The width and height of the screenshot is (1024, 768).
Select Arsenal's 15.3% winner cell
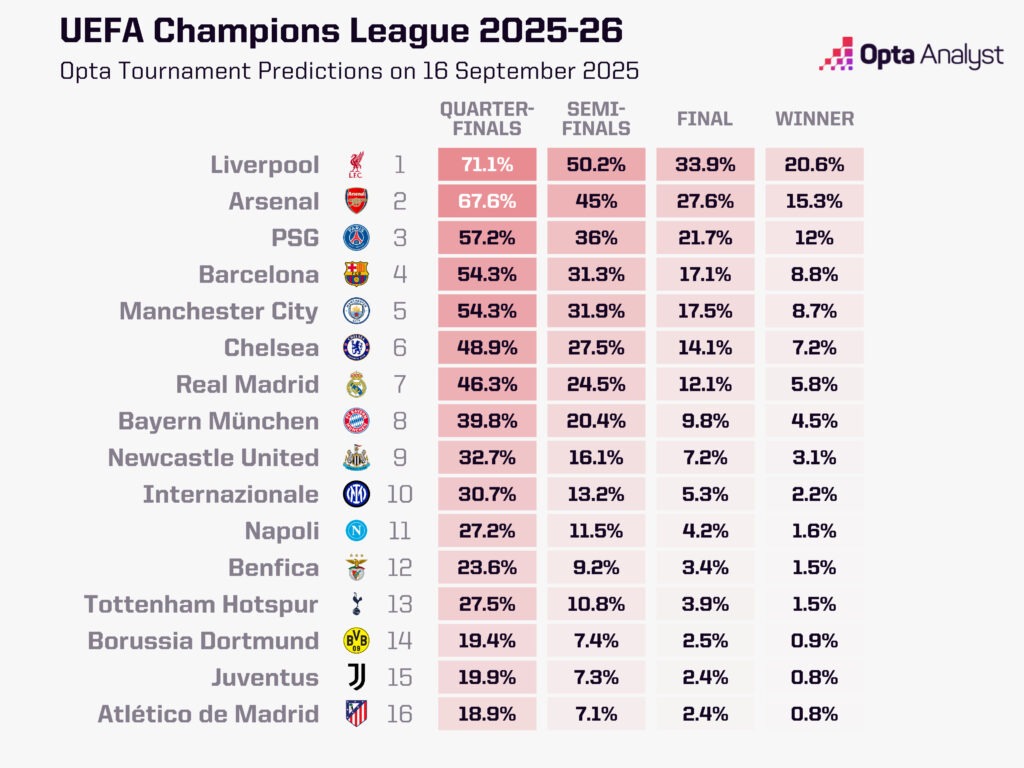tap(814, 201)
